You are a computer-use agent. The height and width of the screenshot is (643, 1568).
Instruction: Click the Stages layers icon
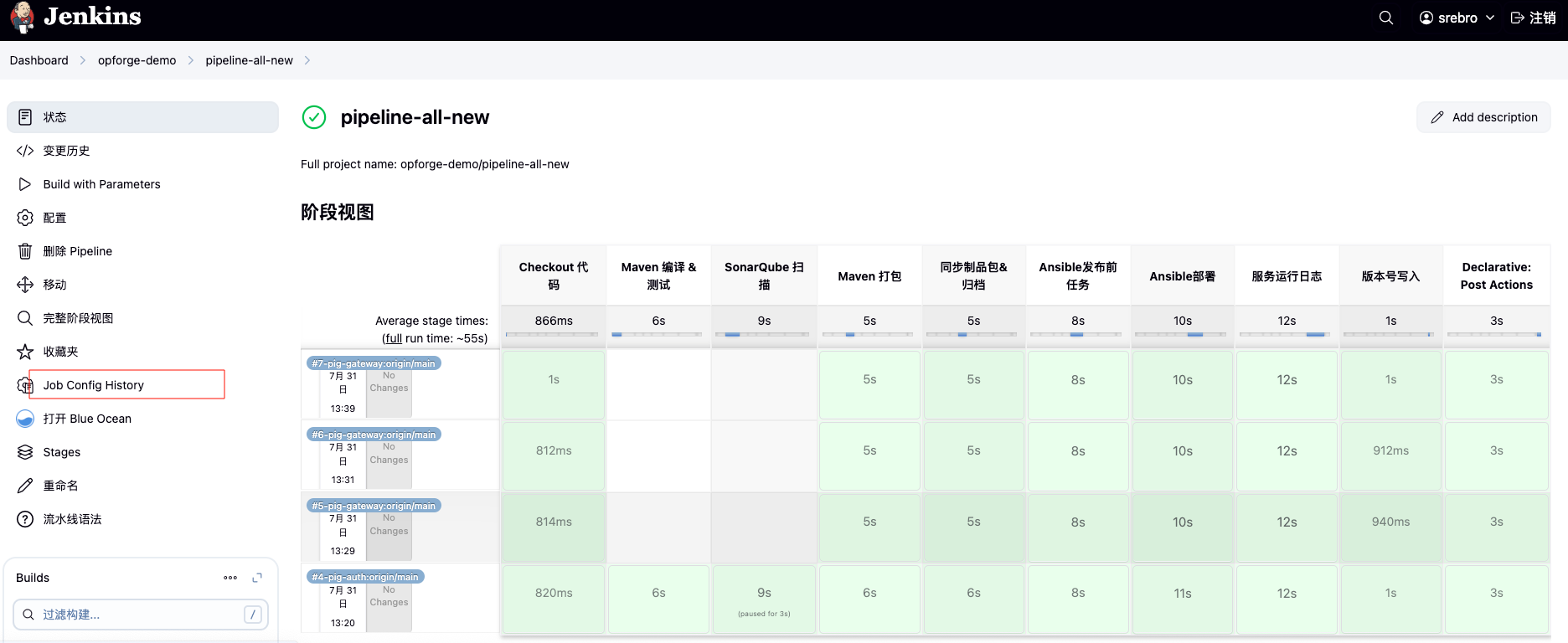(x=25, y=452)
